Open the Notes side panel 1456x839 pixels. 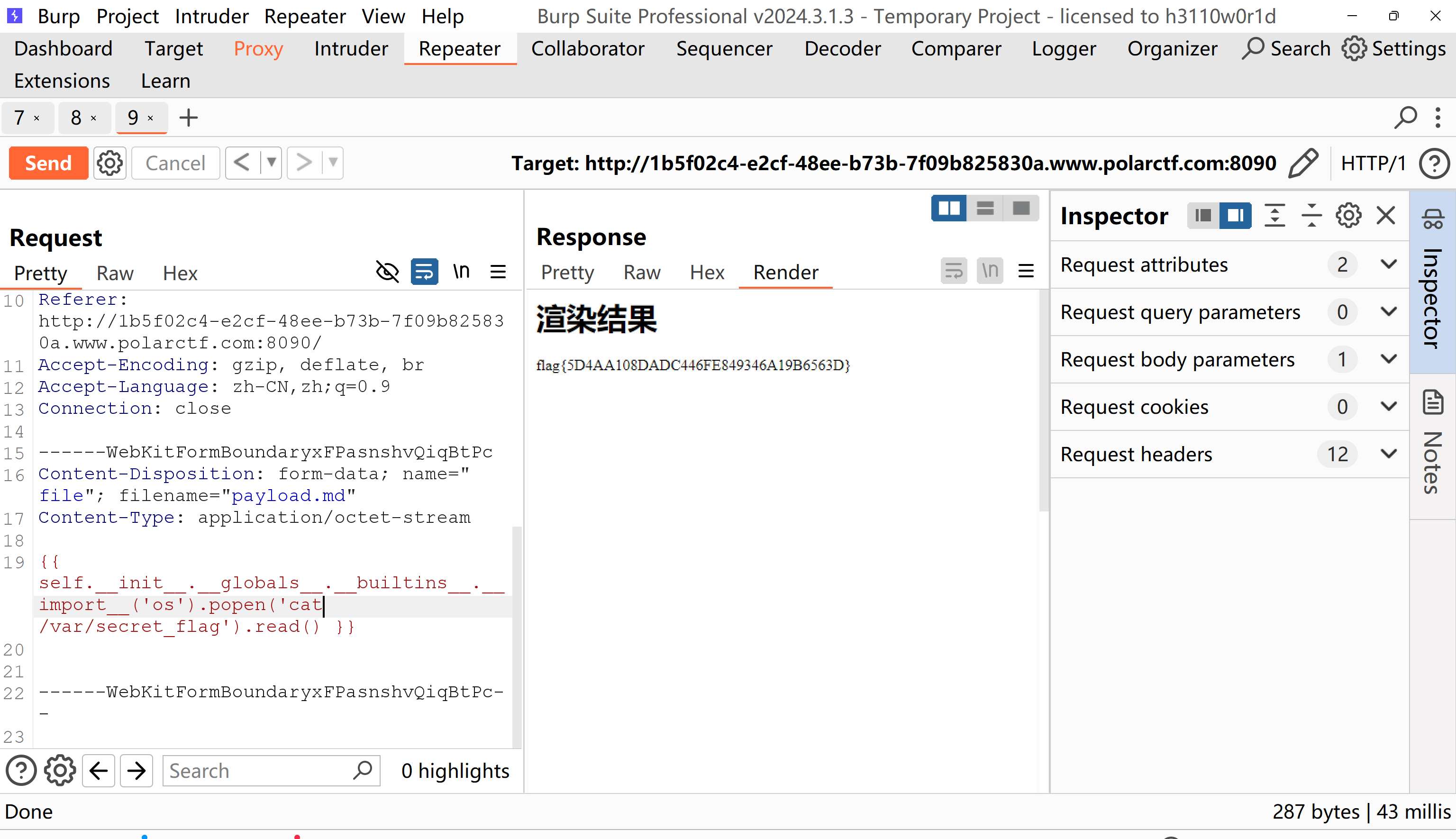click(1432, 444)
